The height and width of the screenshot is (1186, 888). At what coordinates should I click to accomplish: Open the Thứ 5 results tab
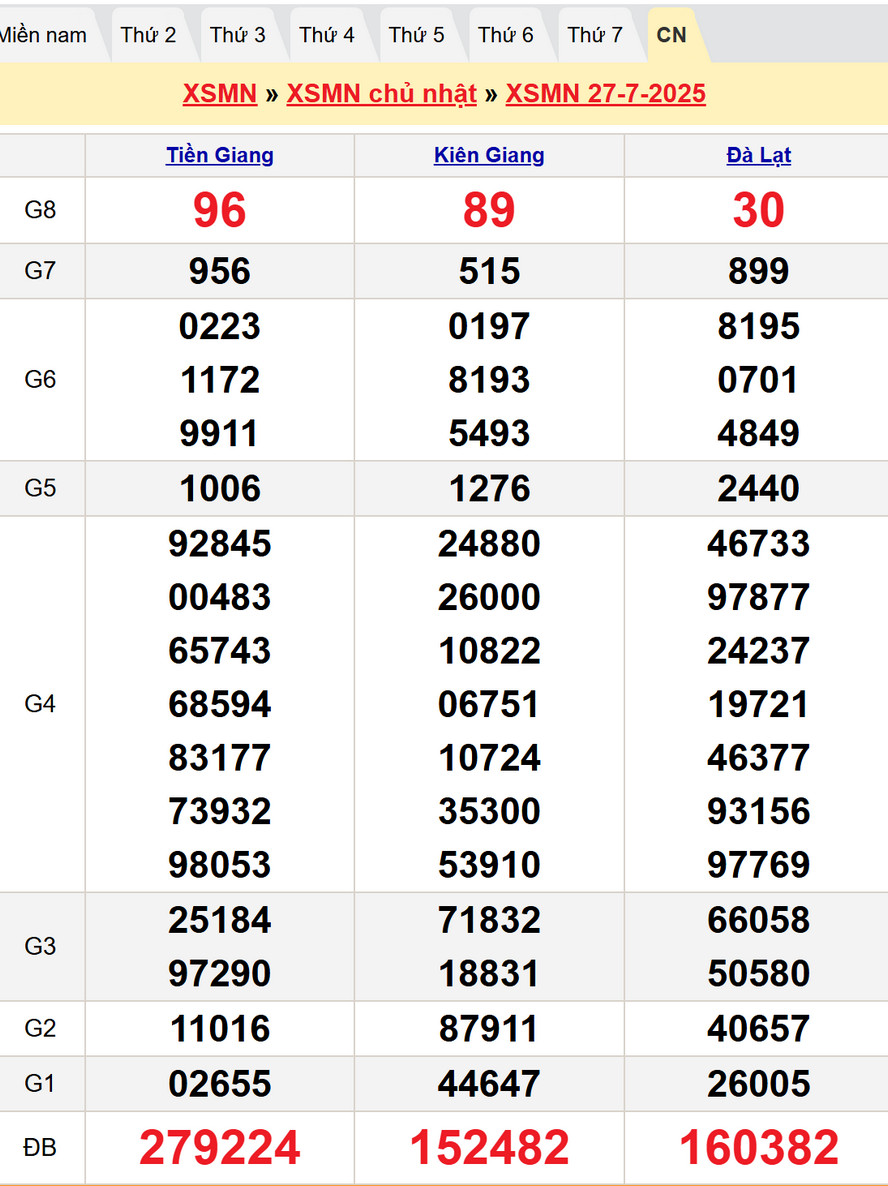pyautogui.click(x=417, y=35)
